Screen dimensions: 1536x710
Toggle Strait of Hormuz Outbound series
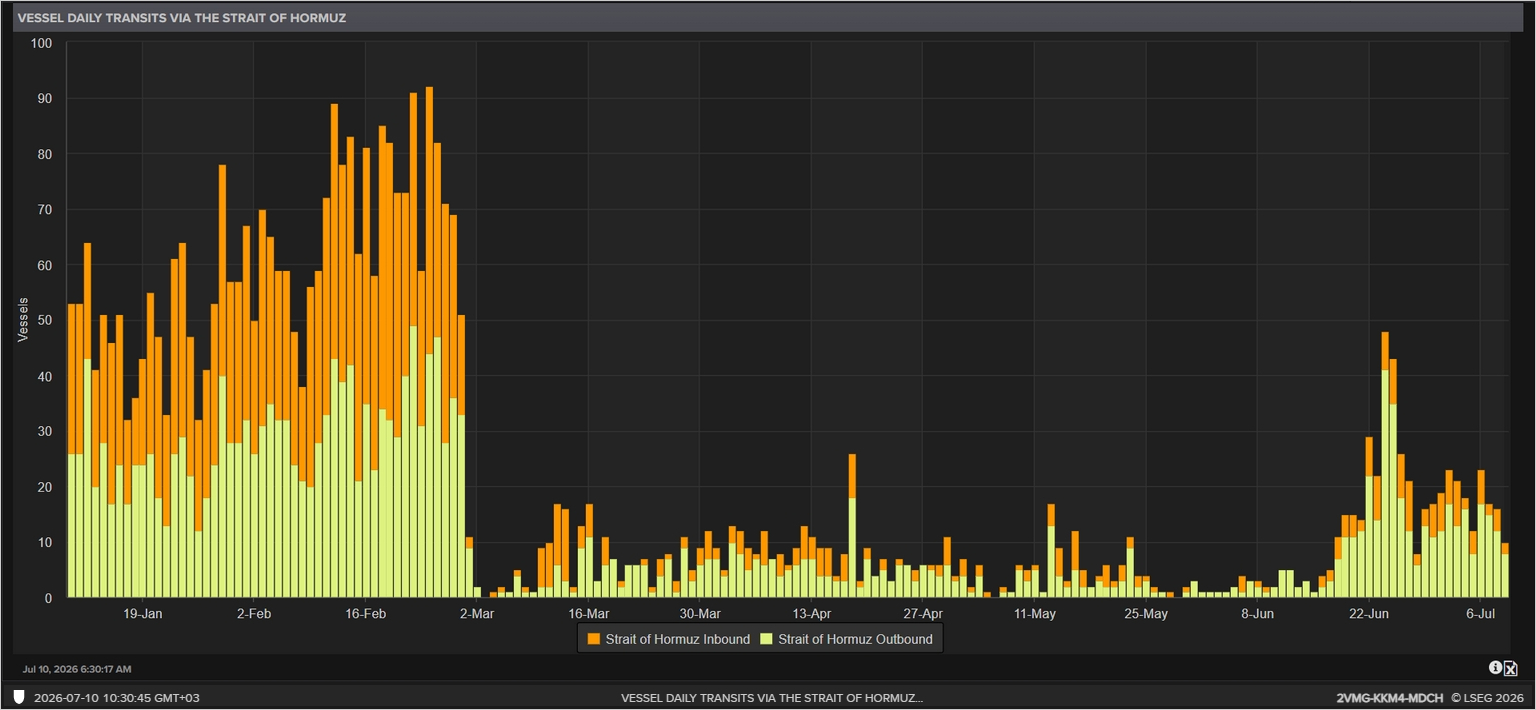click(846, 639)
